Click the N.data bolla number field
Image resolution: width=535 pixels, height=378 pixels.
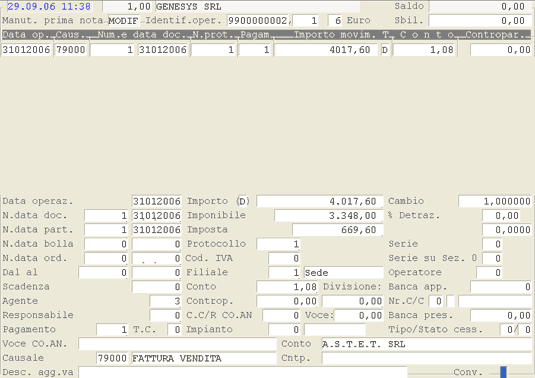click(106, 244)
